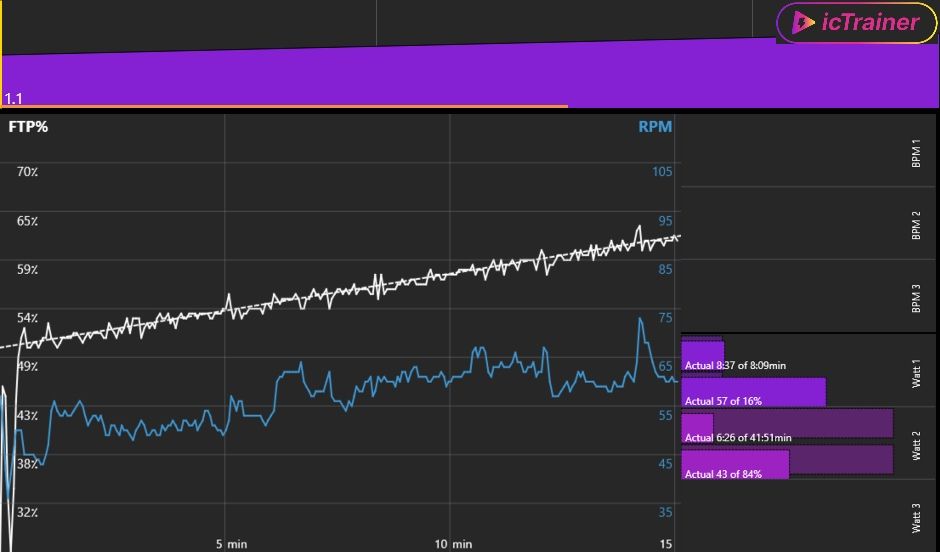Click the icTrainer logo badge
The image size is (940, 552).
pyautogui.click(x=856, y=23)
